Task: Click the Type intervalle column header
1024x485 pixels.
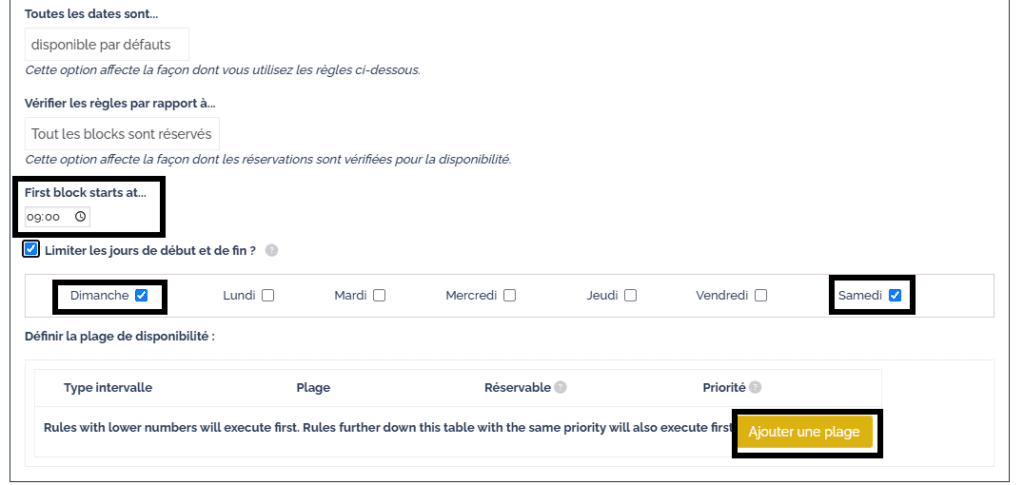Action: 108,388
